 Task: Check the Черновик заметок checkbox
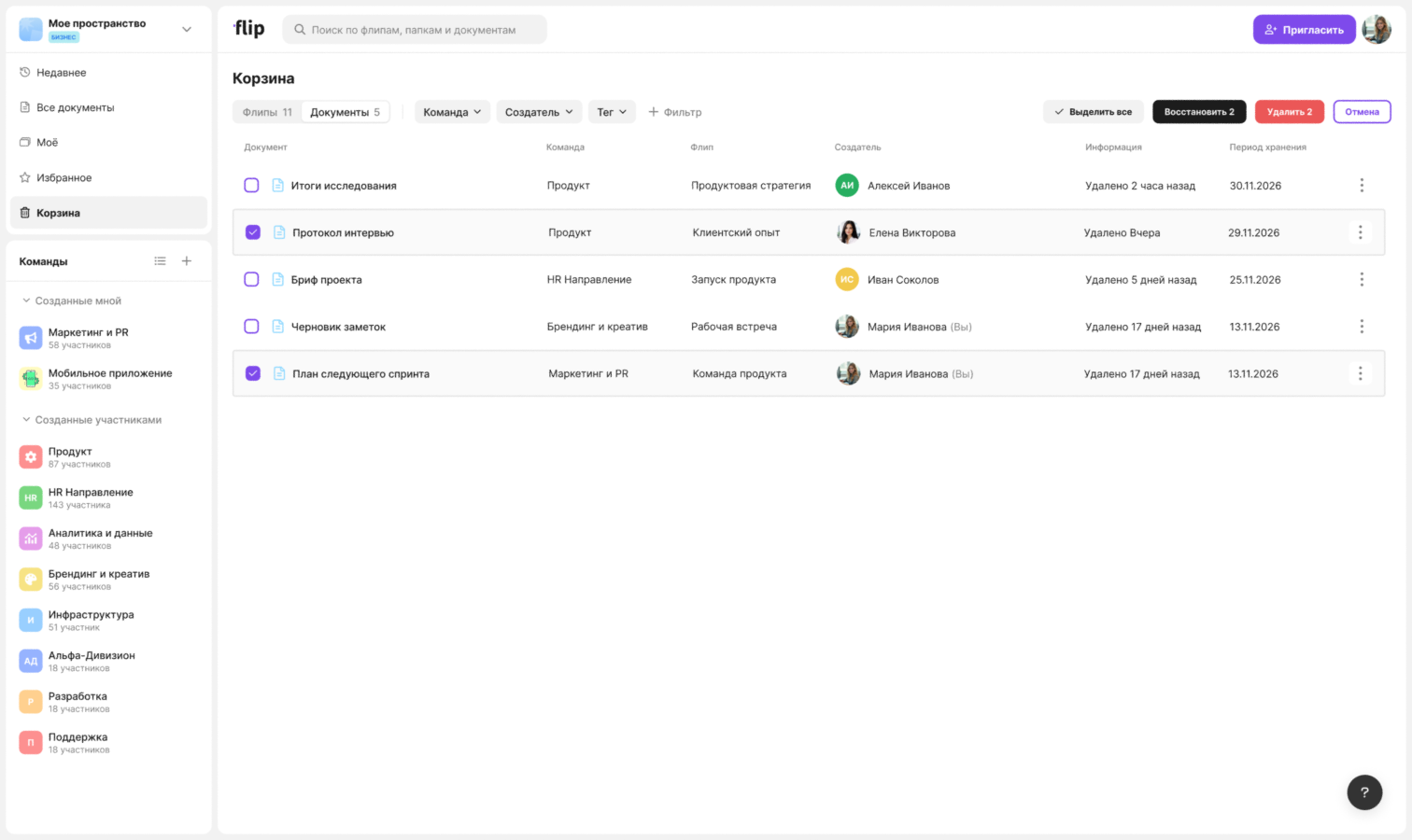[251, 327]
